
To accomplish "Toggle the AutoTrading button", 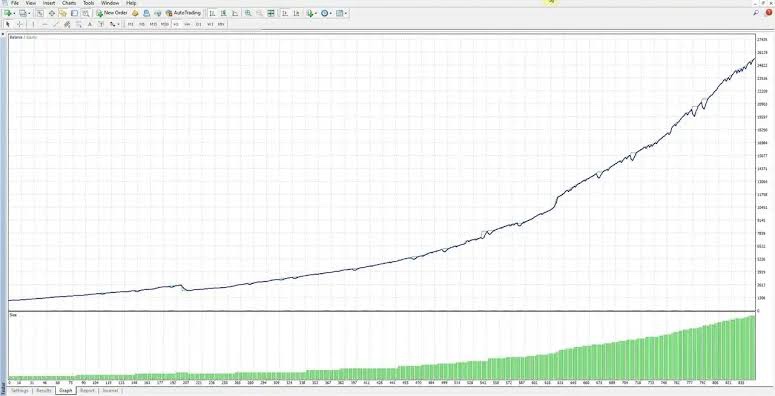I will click(183, 13).
